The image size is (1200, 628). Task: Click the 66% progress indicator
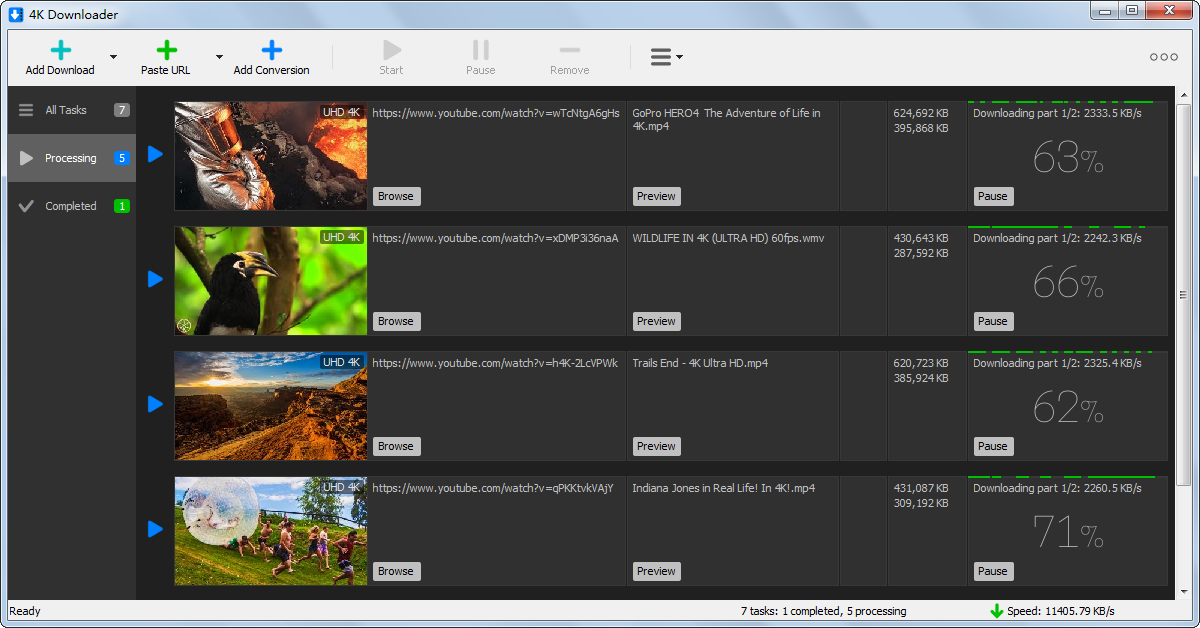1067,283
